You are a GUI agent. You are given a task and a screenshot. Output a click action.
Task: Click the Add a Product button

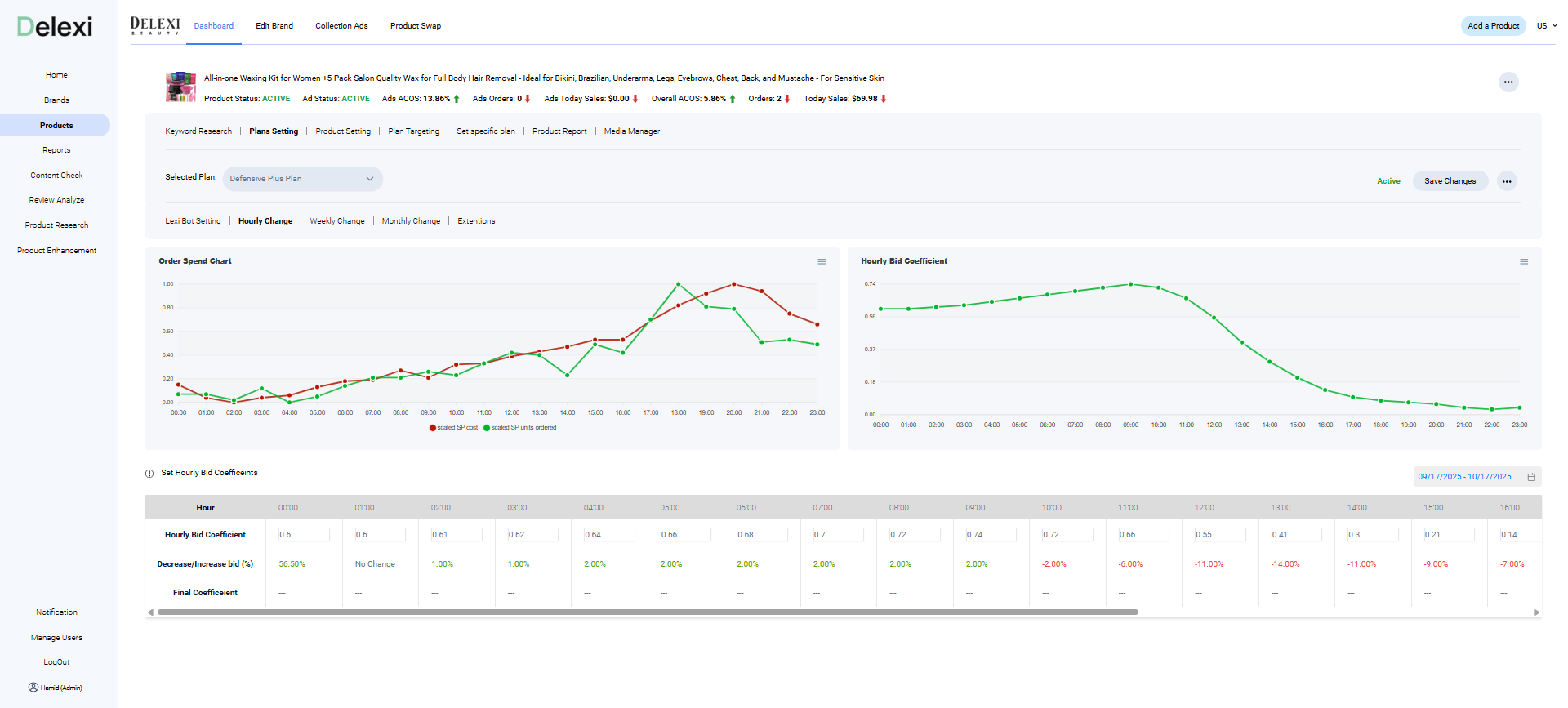click(1493, 26)
